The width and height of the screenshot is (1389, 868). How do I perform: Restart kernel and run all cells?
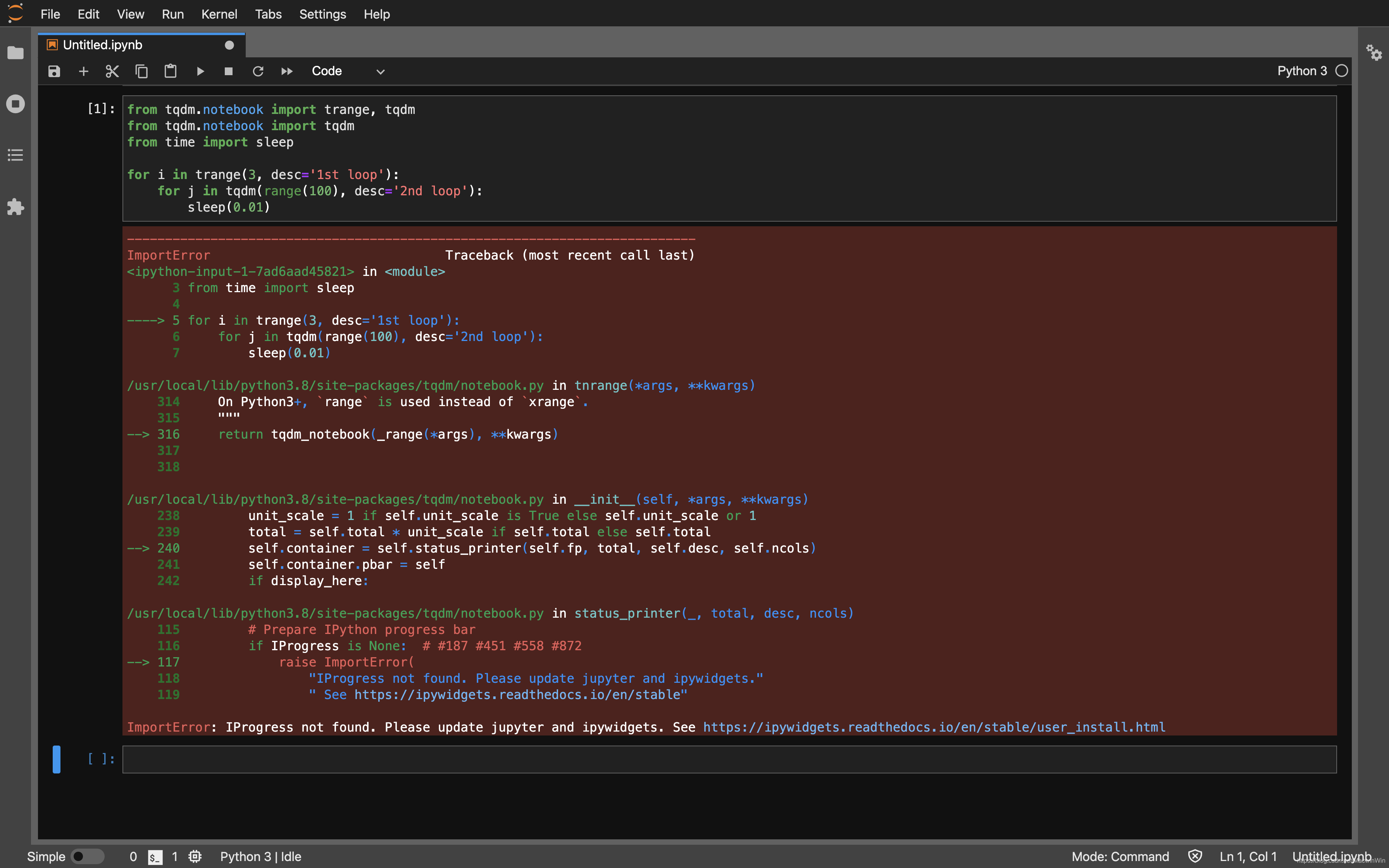pyautogui.click(x=286, y=71)
